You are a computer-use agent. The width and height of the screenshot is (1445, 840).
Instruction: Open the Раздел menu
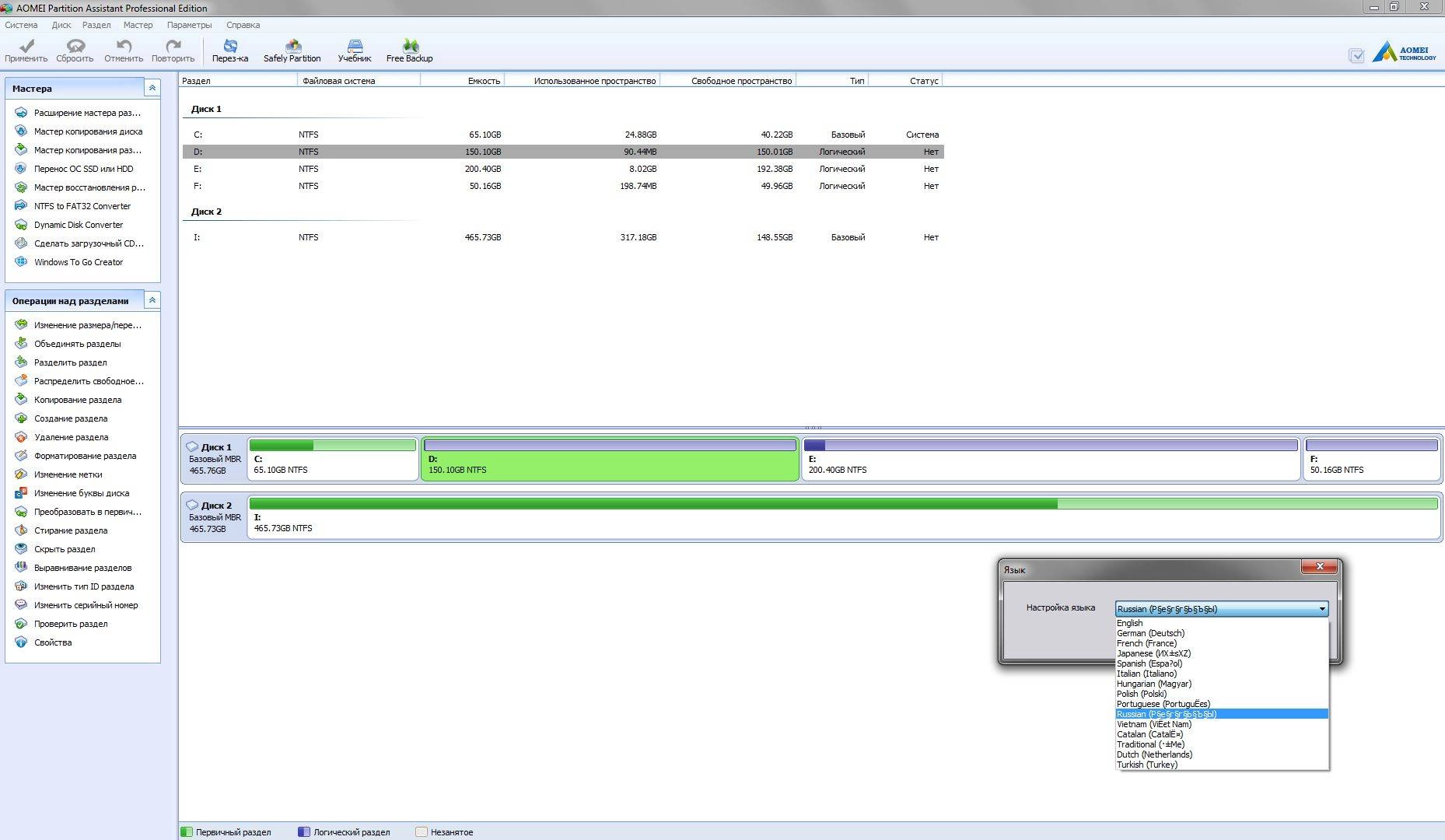tap(96, 25)
